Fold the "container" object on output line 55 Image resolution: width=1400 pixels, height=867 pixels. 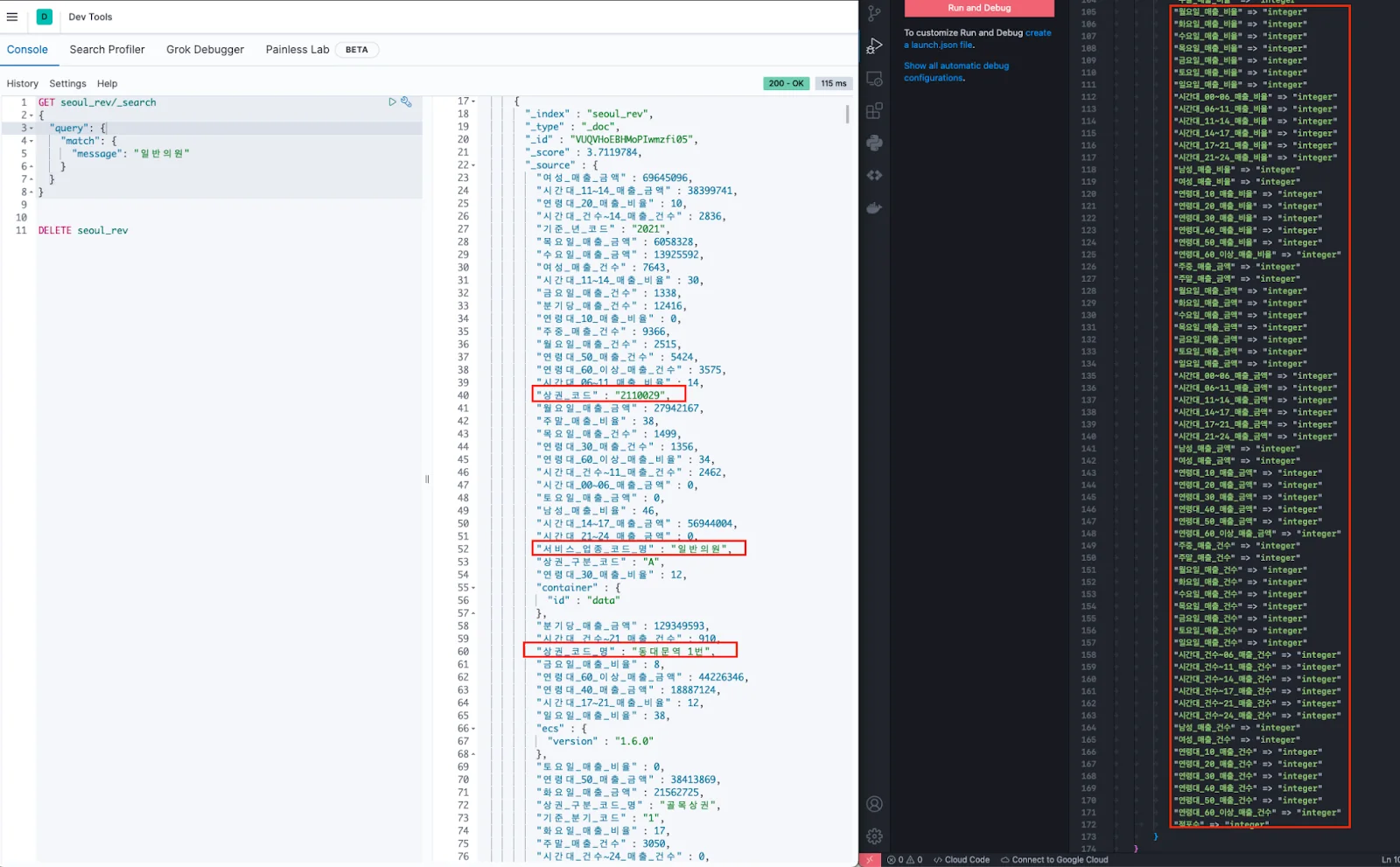(473, 588)
